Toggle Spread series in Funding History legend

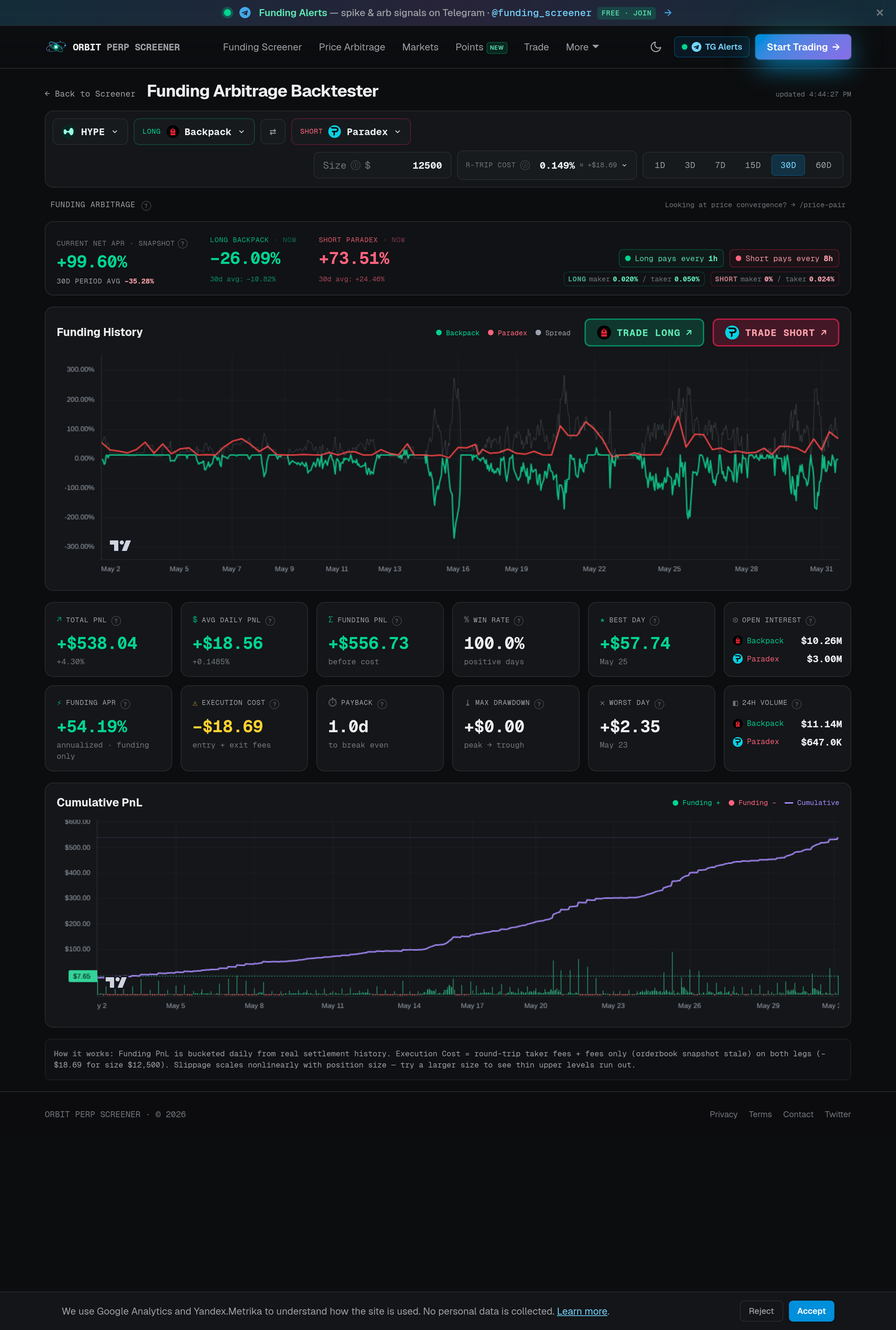point(553,332)
